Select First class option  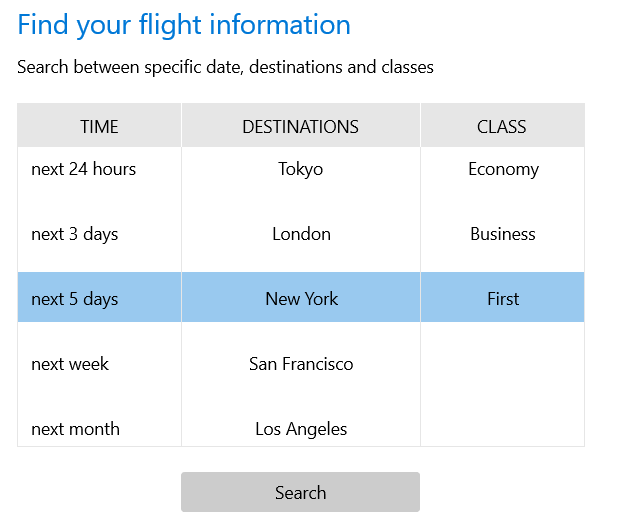pos(503,298)
